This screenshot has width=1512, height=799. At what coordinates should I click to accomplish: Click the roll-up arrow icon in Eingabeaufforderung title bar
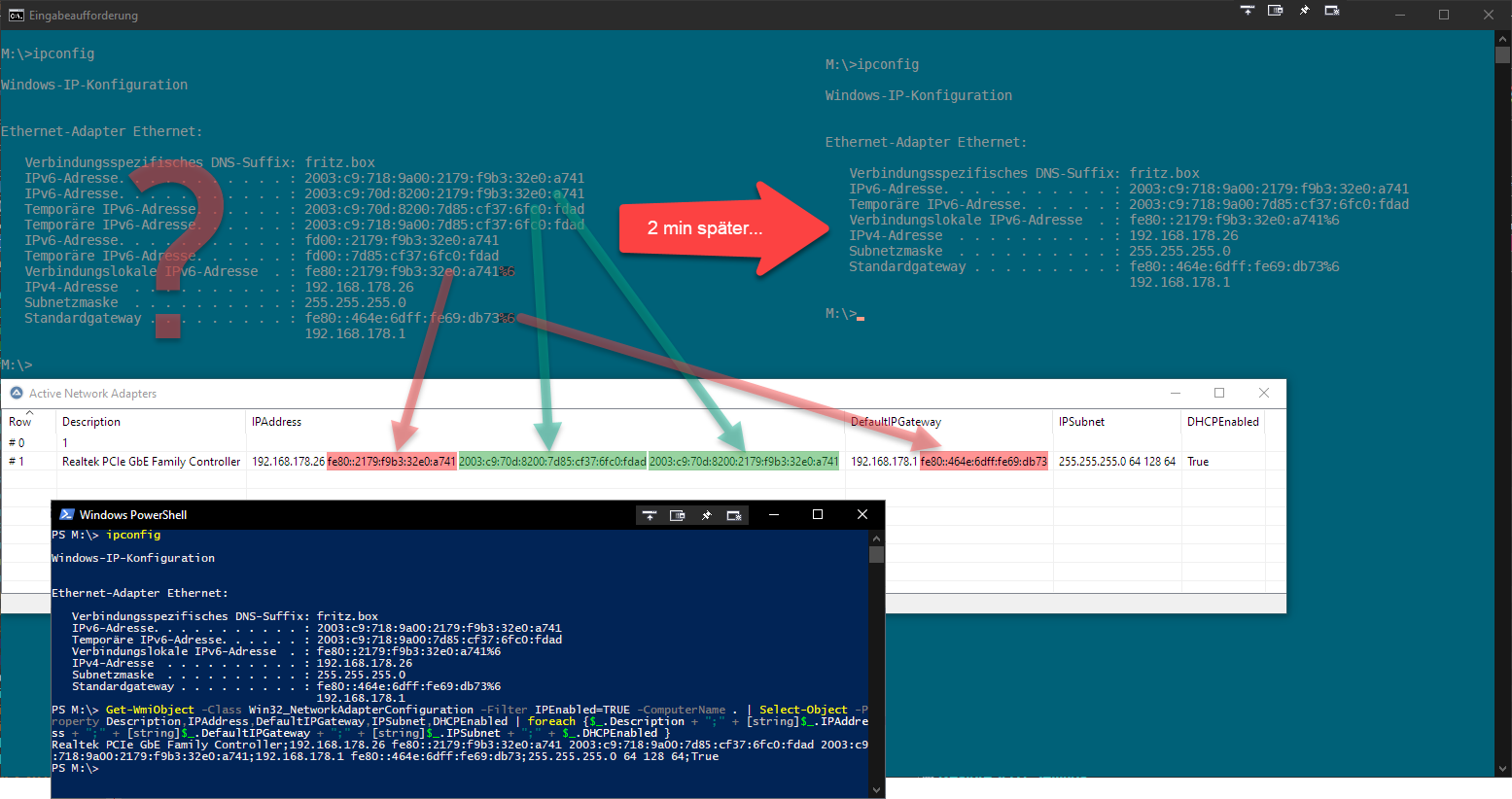pos(1248,11)
